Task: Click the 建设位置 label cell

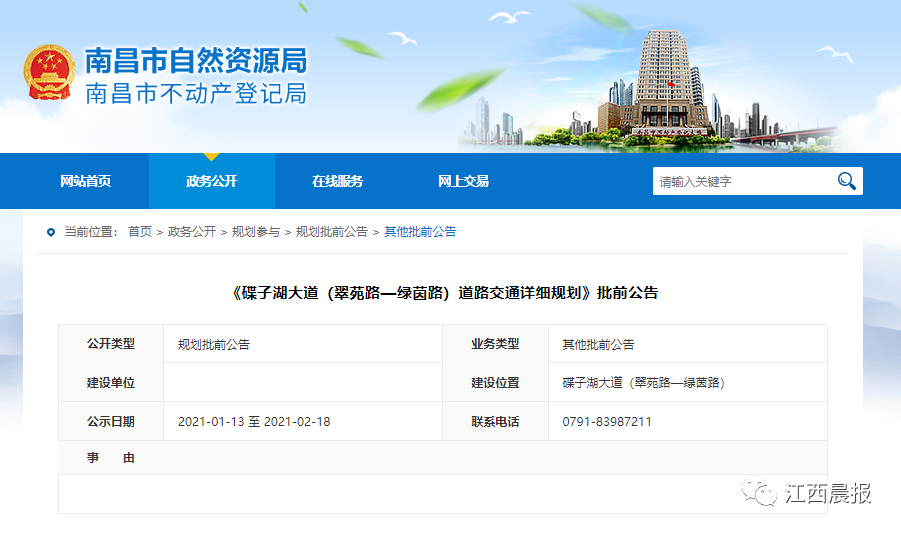Action: [495, 383]
